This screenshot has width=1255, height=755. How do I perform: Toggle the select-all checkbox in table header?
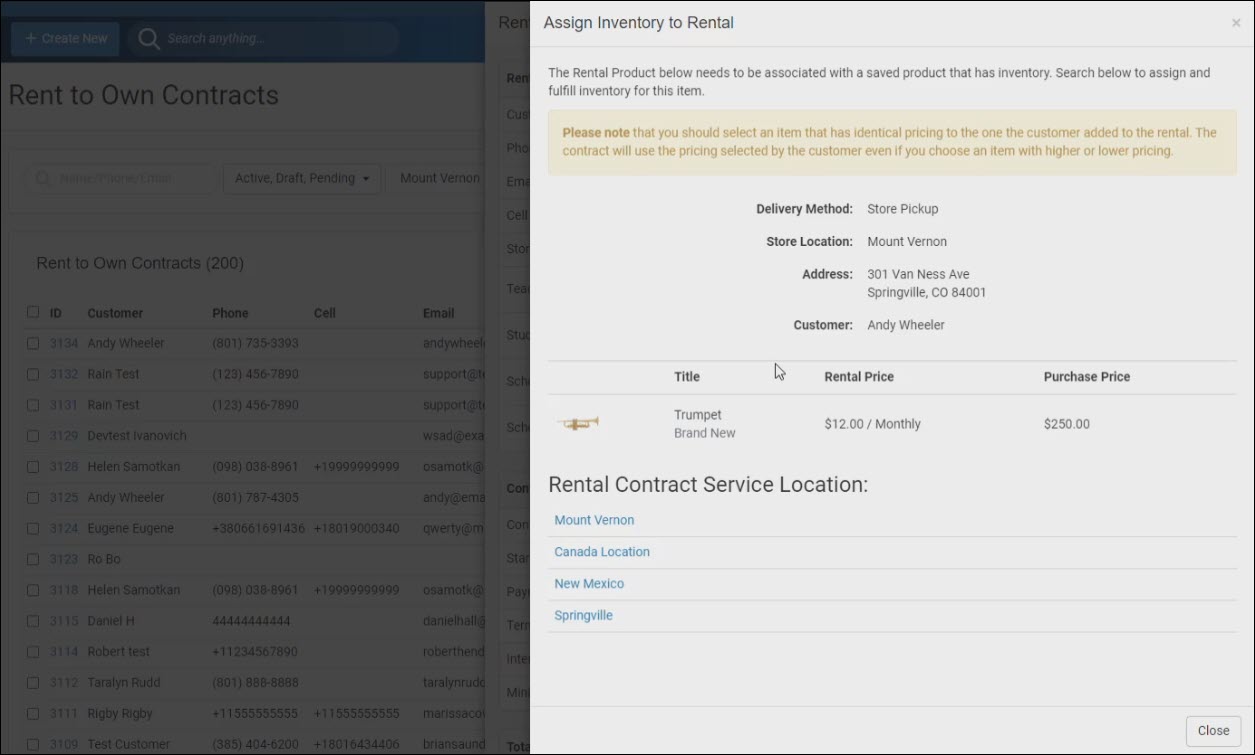[33, 312]
